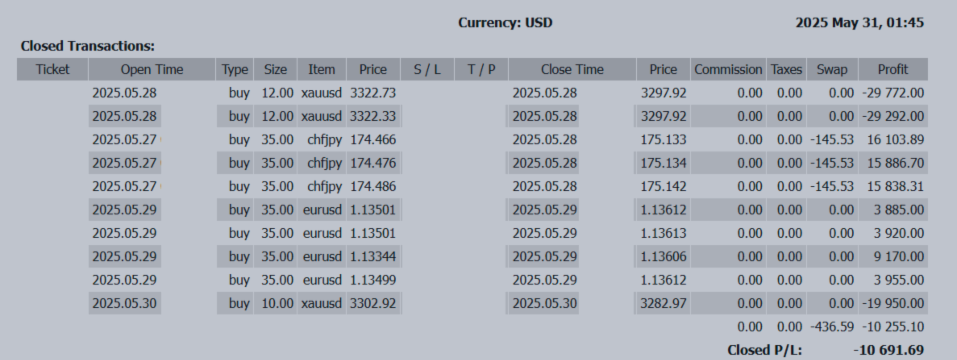Click the Commission column header
957x360 pixels.
click(729, 70)
